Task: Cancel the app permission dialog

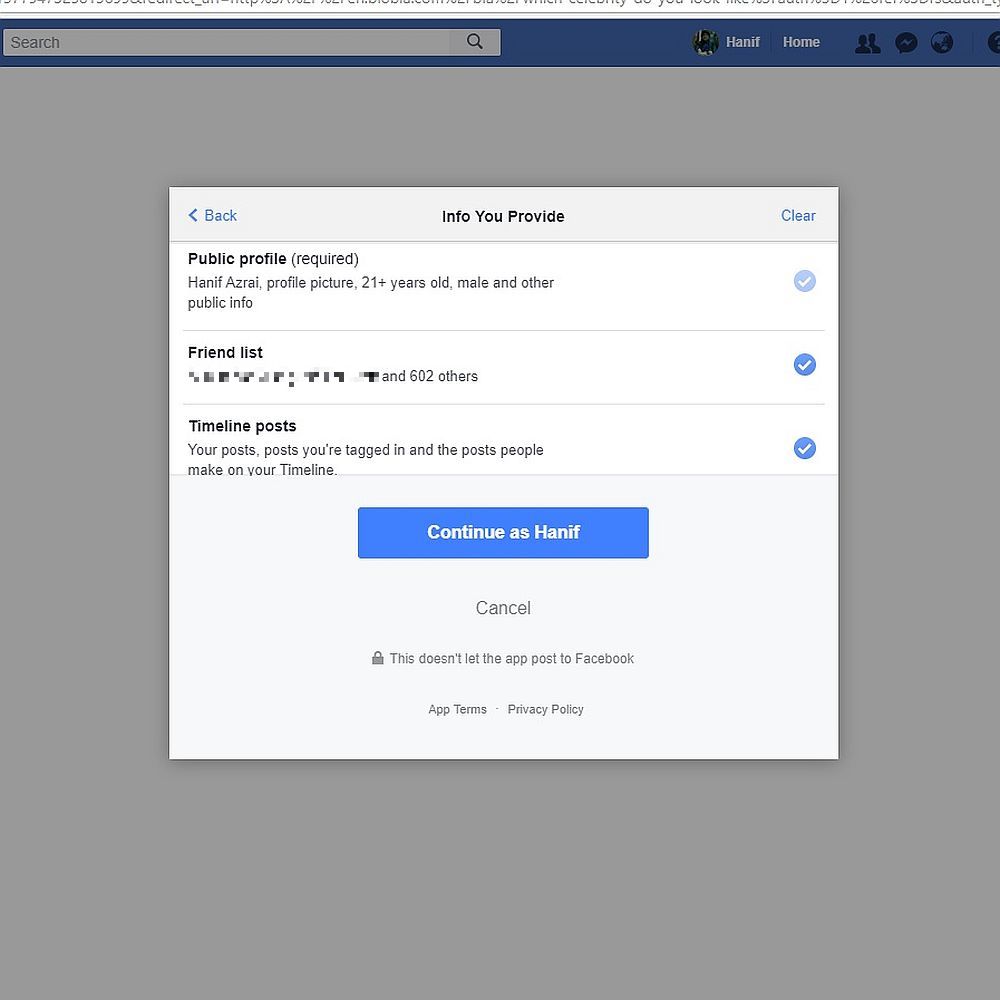Action: click(x=503, y=608)
